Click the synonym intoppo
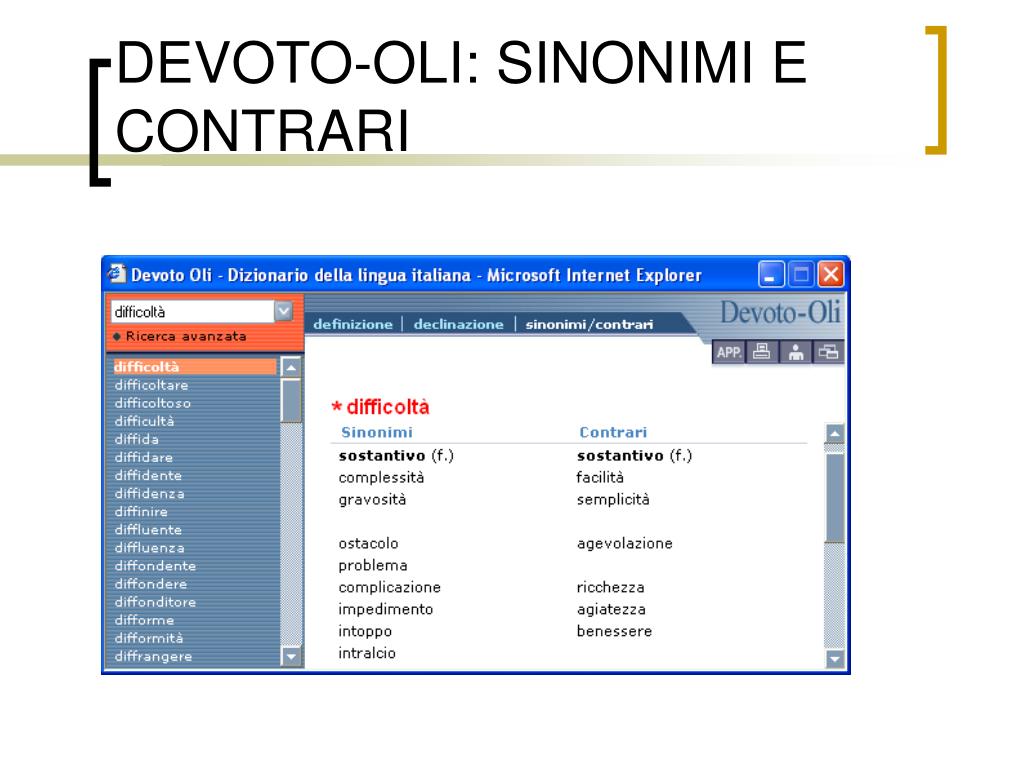The width and height of the screenshot is (1024, 768). [365, 632]
